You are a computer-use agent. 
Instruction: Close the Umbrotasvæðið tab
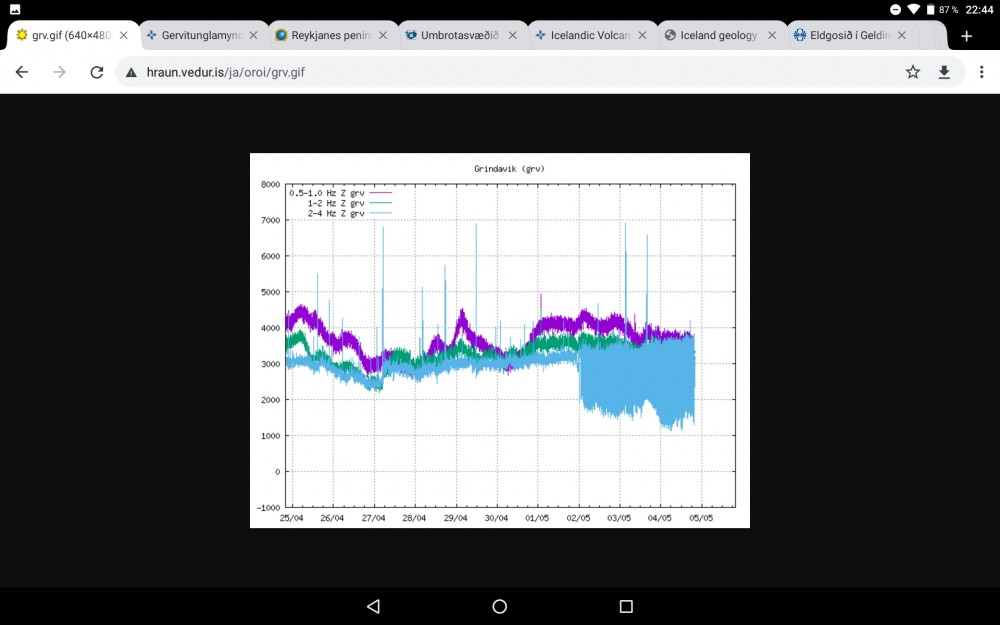[512, 34]
